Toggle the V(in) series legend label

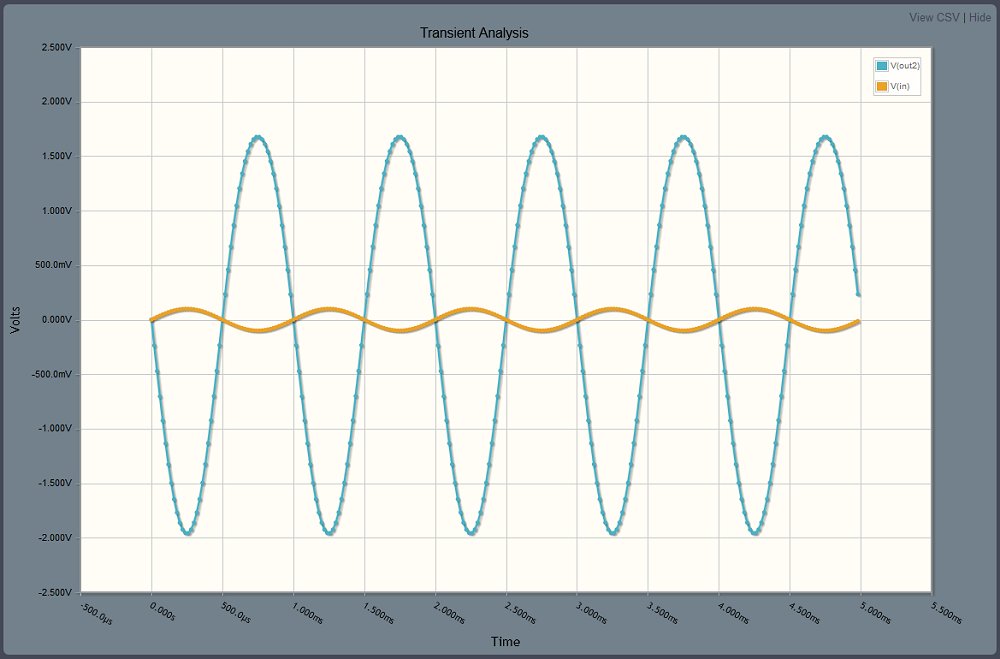click(x=900, y=87)
